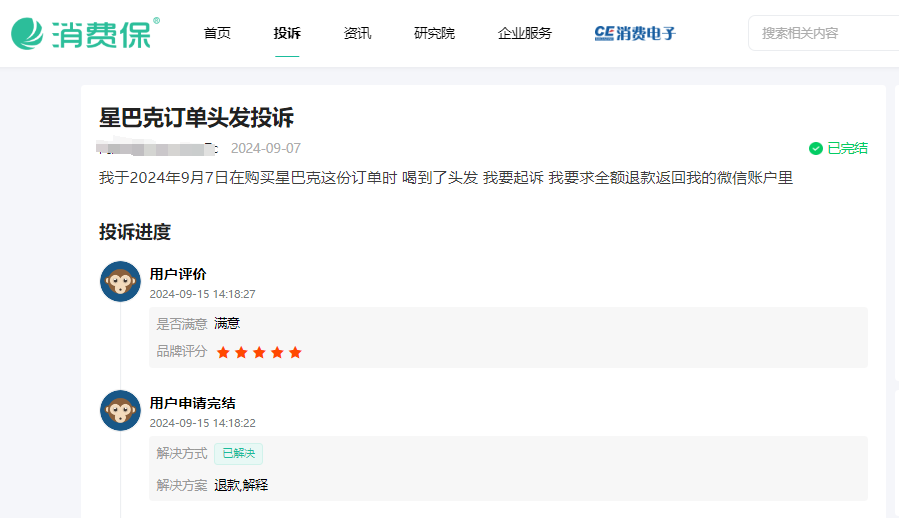Click the blurred complainant username

tap(157, 147)
